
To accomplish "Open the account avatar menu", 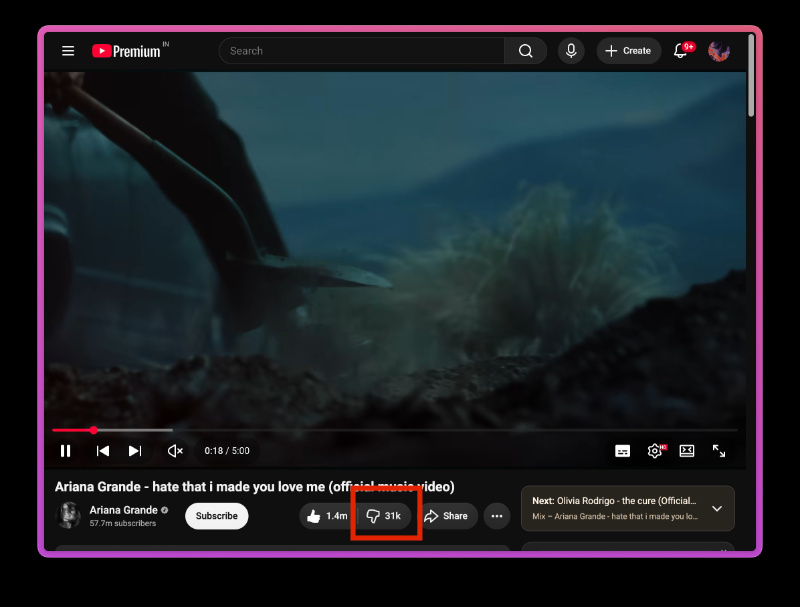I will tap(719, 51).
